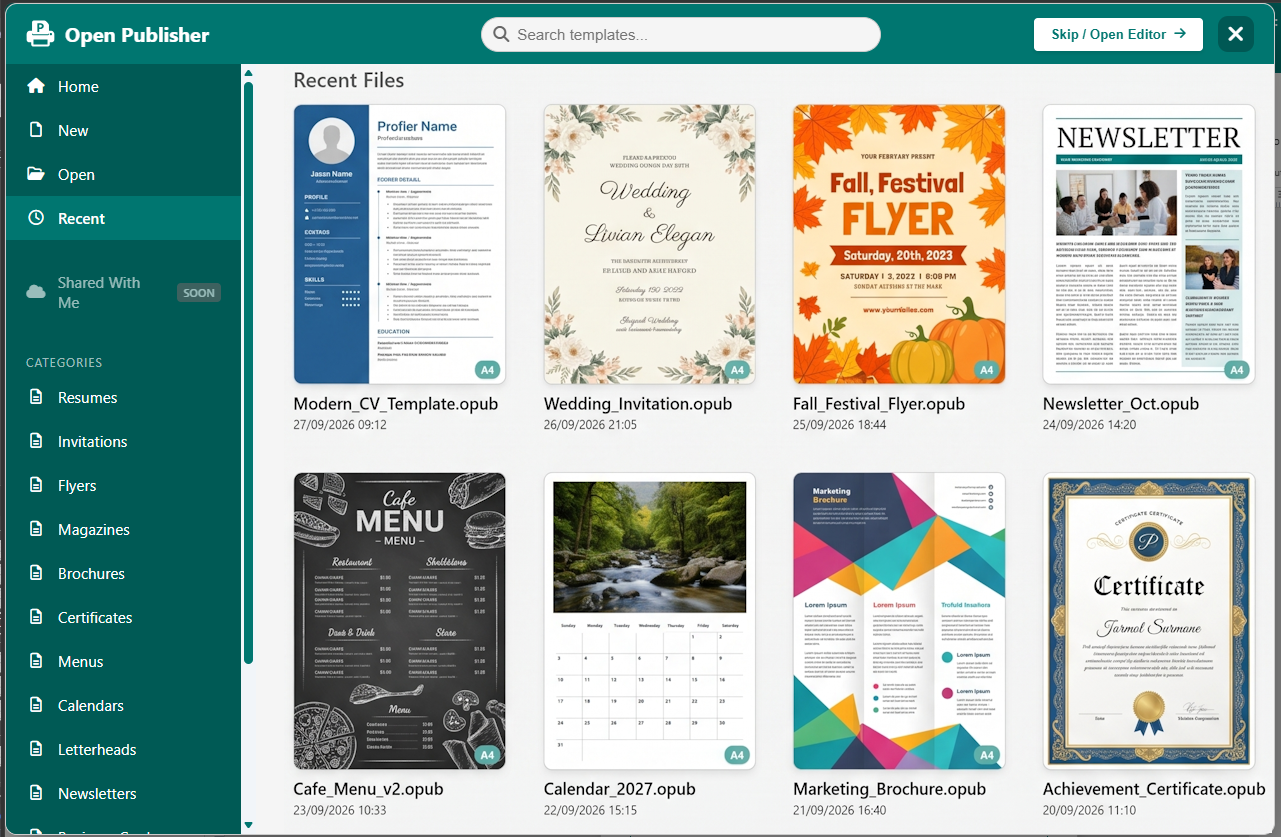Open the Calendar 2027 thumbnail

(650, 621)
